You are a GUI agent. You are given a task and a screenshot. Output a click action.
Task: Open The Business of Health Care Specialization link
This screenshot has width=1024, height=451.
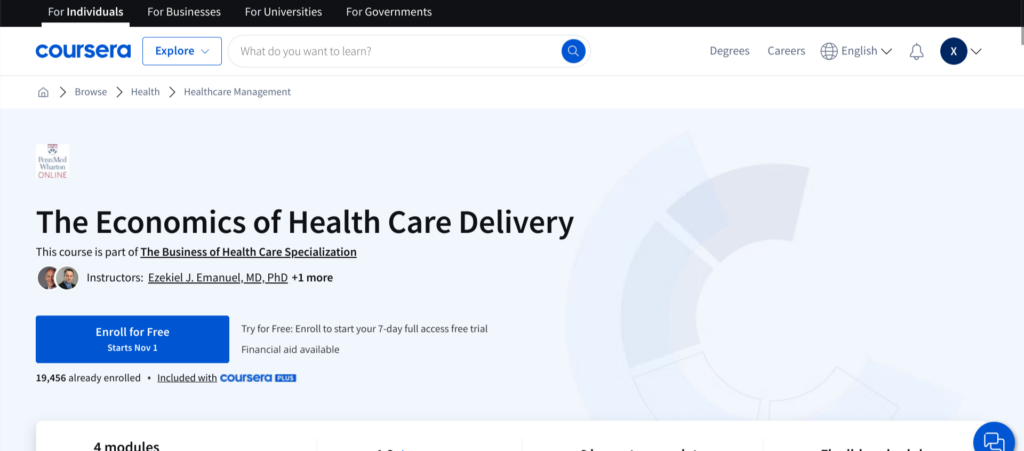click(248, 252)
